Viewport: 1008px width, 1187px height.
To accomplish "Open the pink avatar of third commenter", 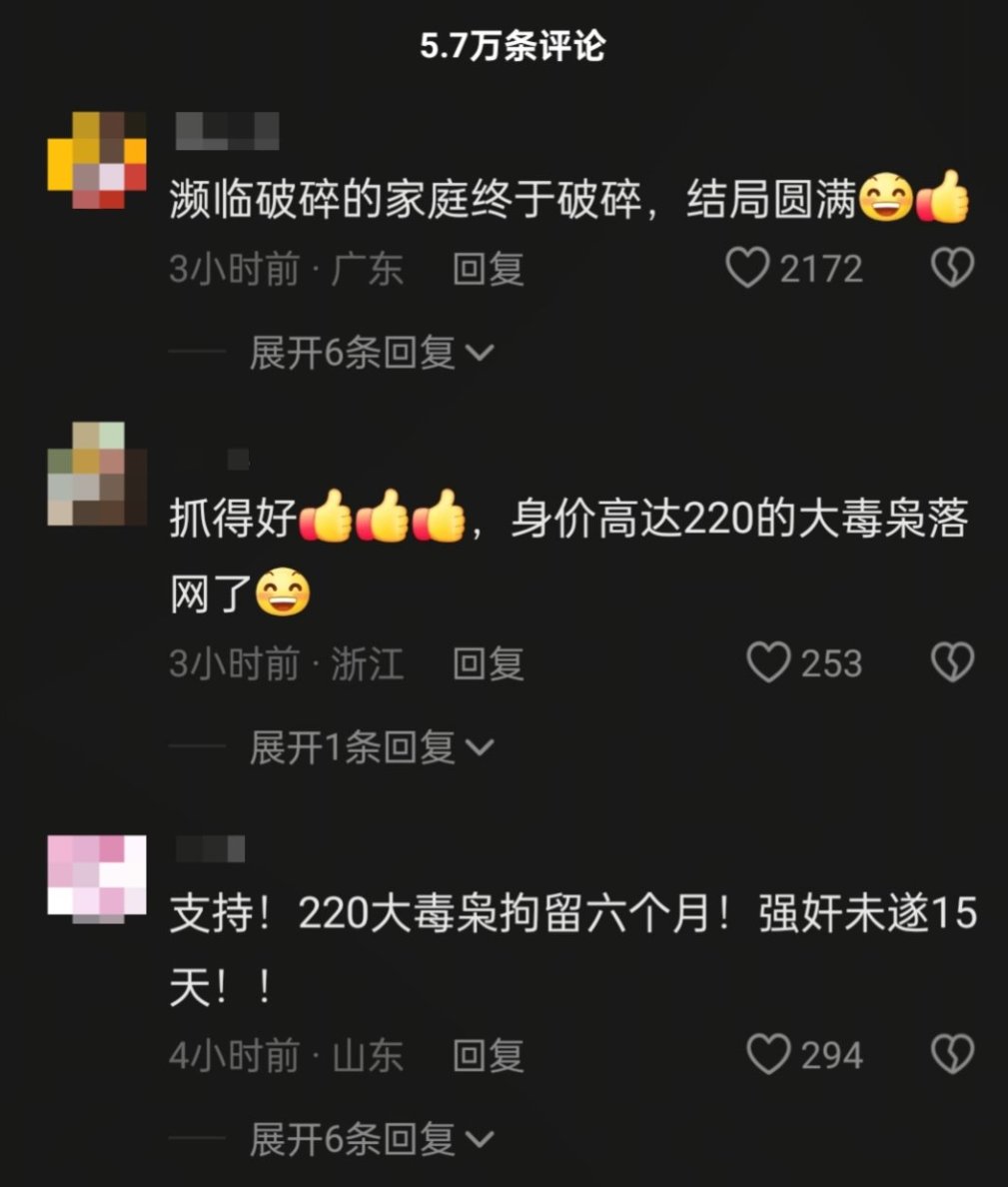I will point(97,879).
